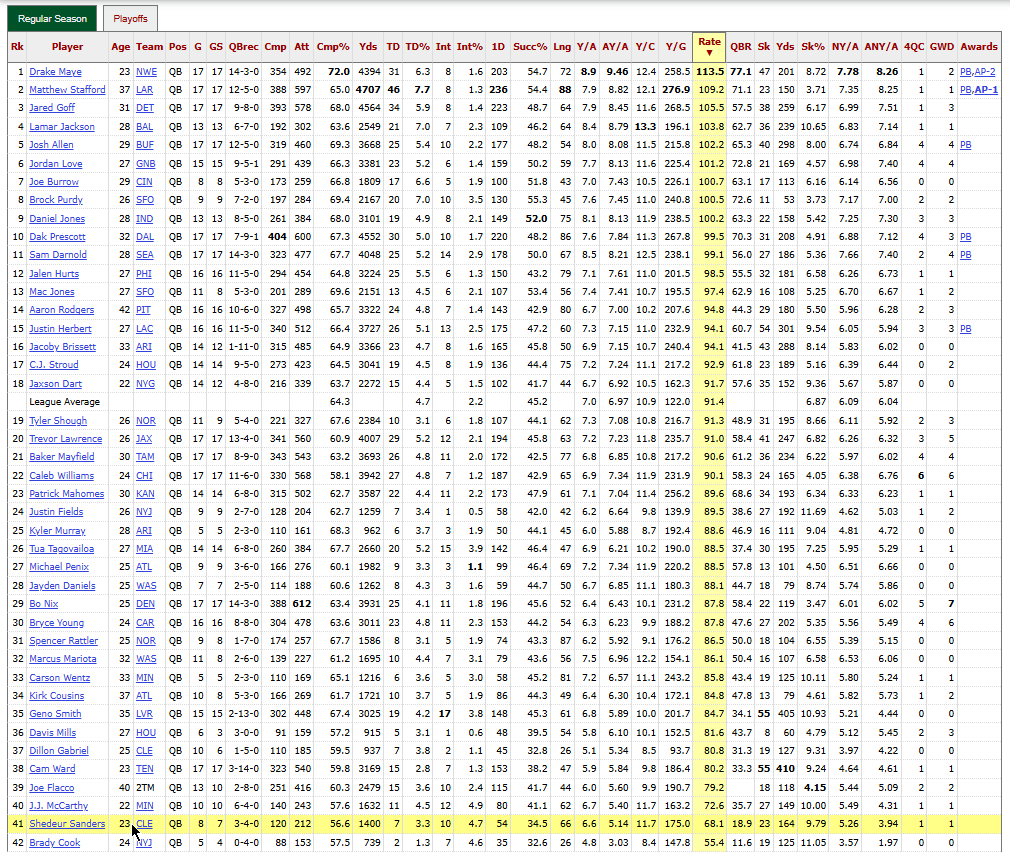Screen dimensions: 1010x857
Task: Sort by the Player column header
Action: tap(68, 46)
